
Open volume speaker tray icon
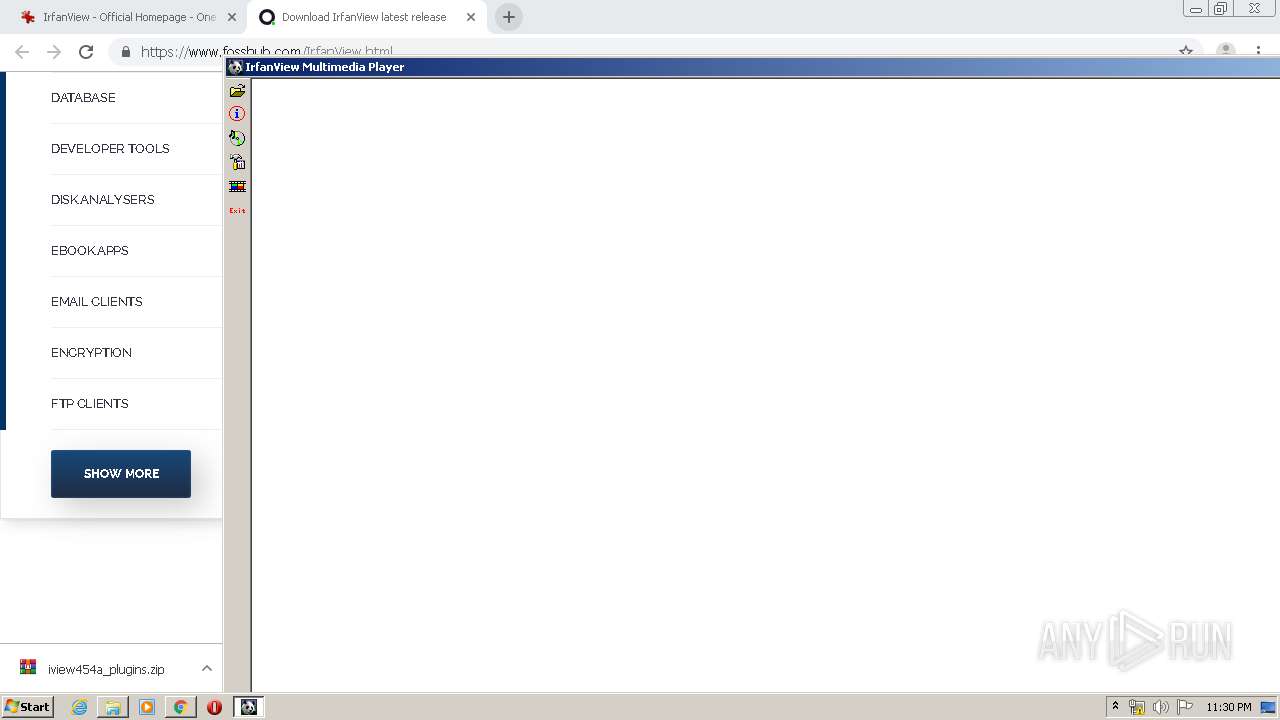tap(1161, 707)
